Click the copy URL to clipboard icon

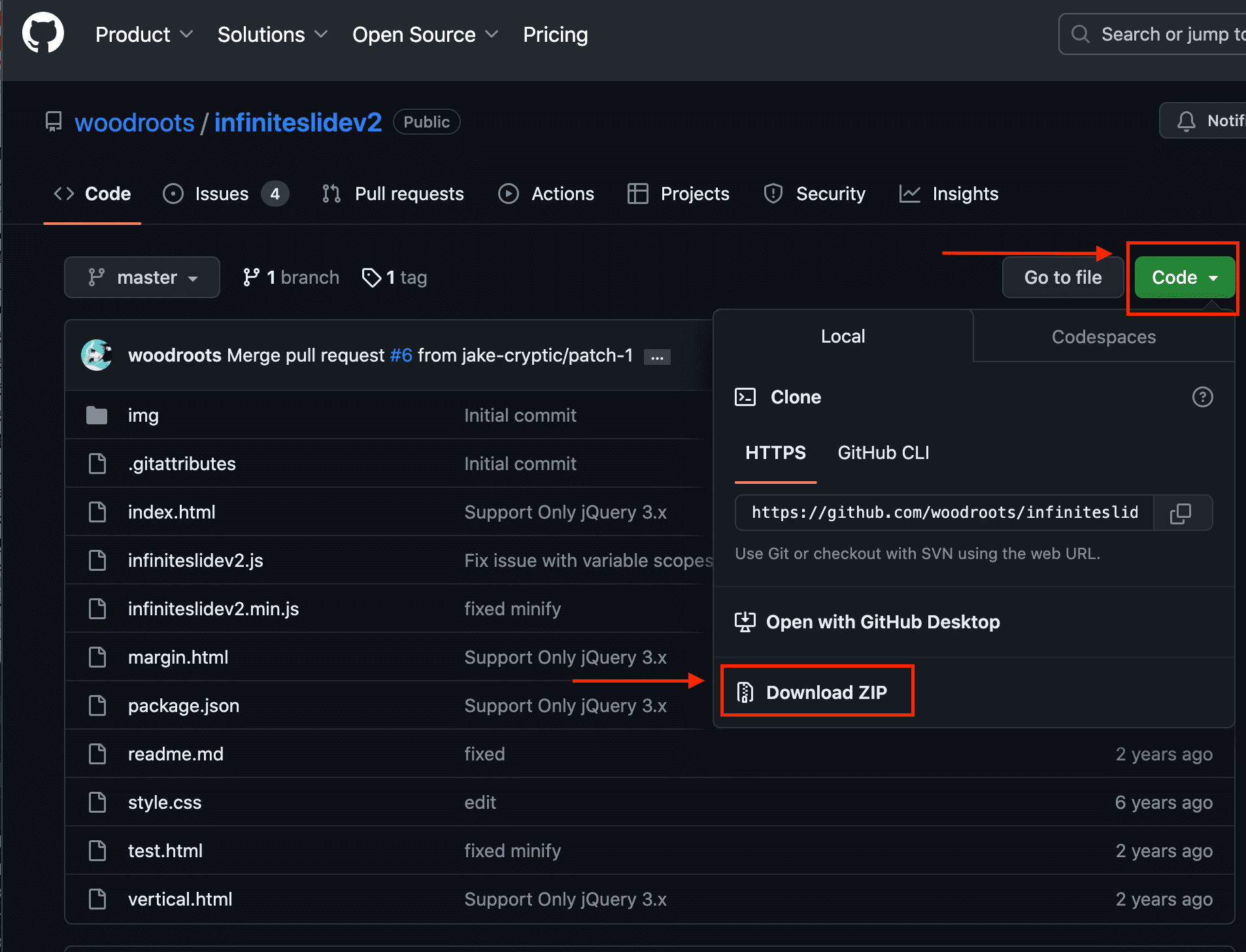pyautogui.click(x=1181, y=513)
